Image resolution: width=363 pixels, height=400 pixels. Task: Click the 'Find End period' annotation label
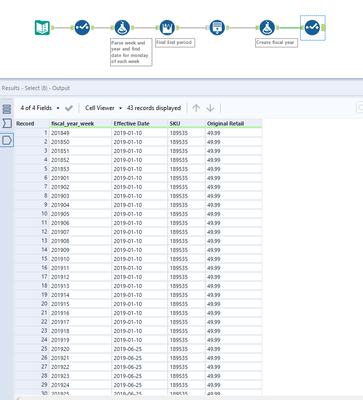[175, 43]
